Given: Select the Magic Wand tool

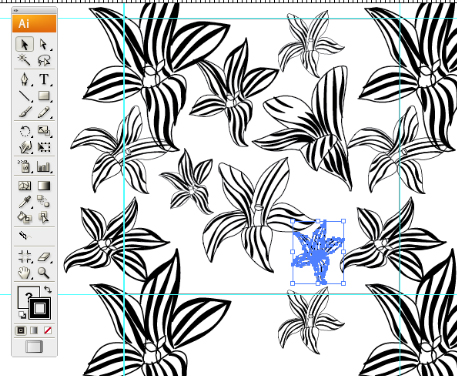Looking at the screenshot, I should click(24, 60).
